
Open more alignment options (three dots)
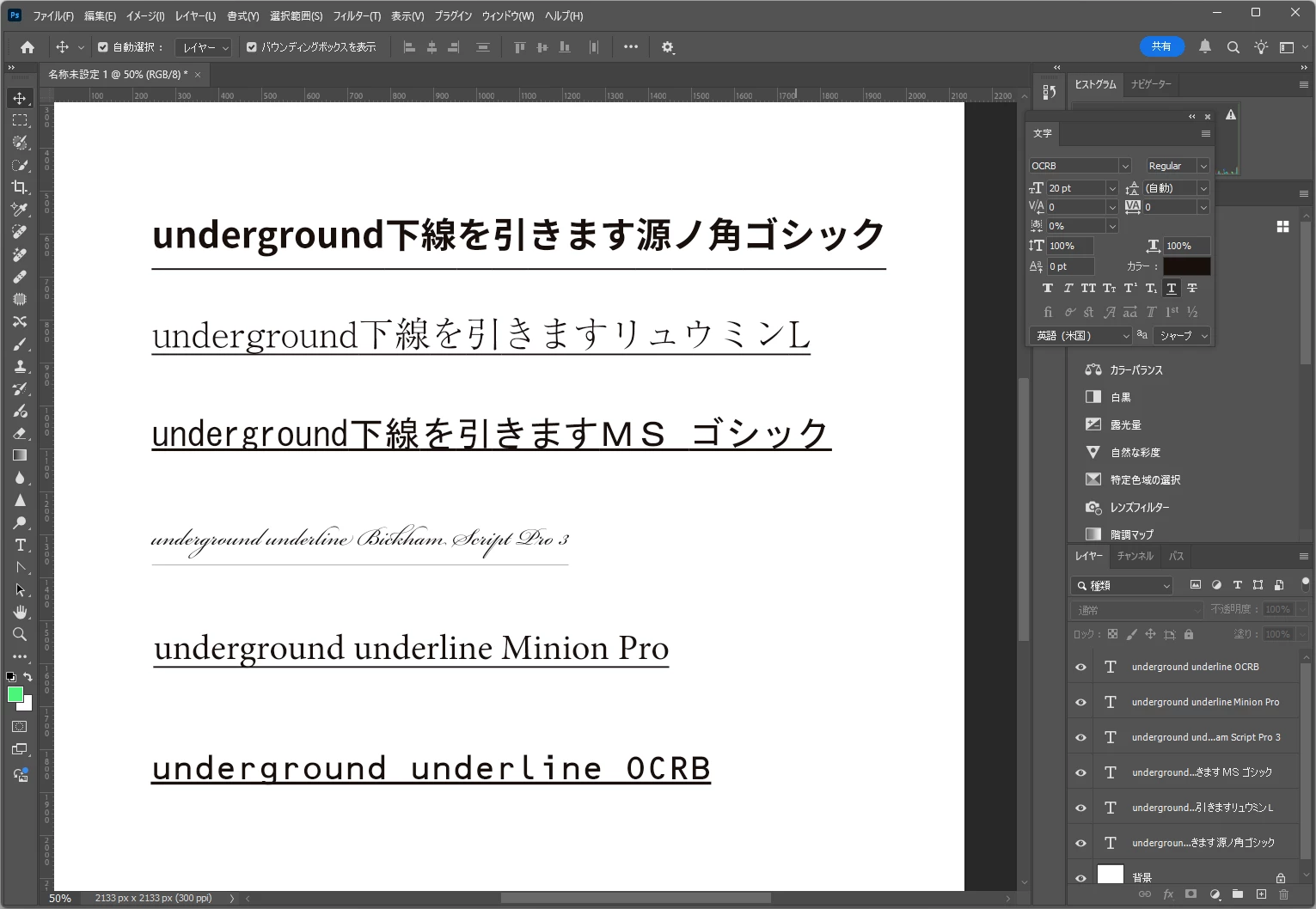631,47
